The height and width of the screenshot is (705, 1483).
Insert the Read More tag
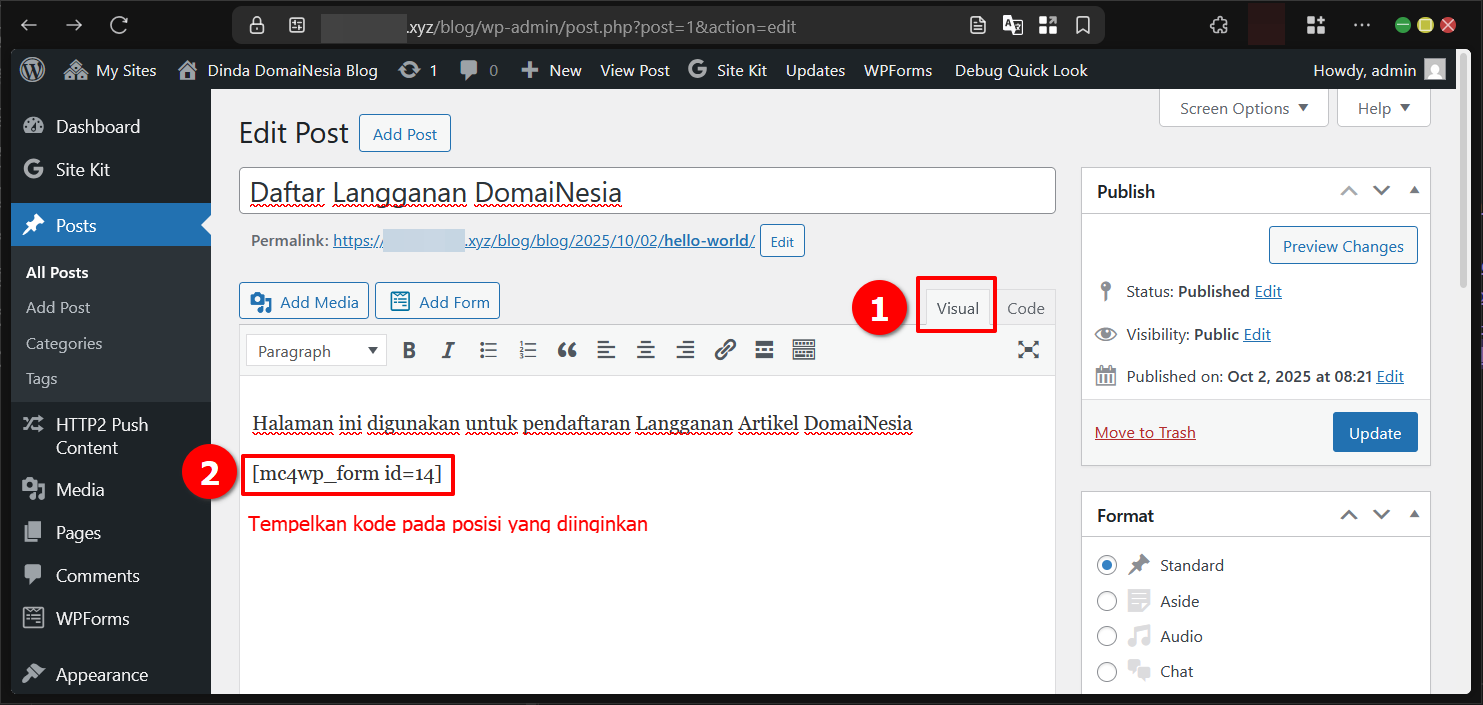tap(764, 349)
